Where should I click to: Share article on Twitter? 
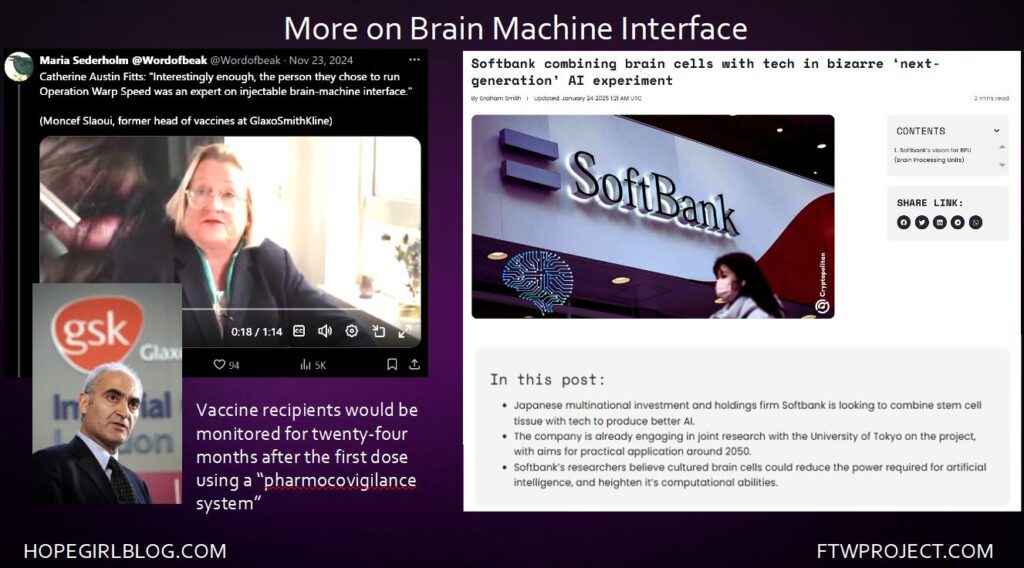(x=922, y=222)
